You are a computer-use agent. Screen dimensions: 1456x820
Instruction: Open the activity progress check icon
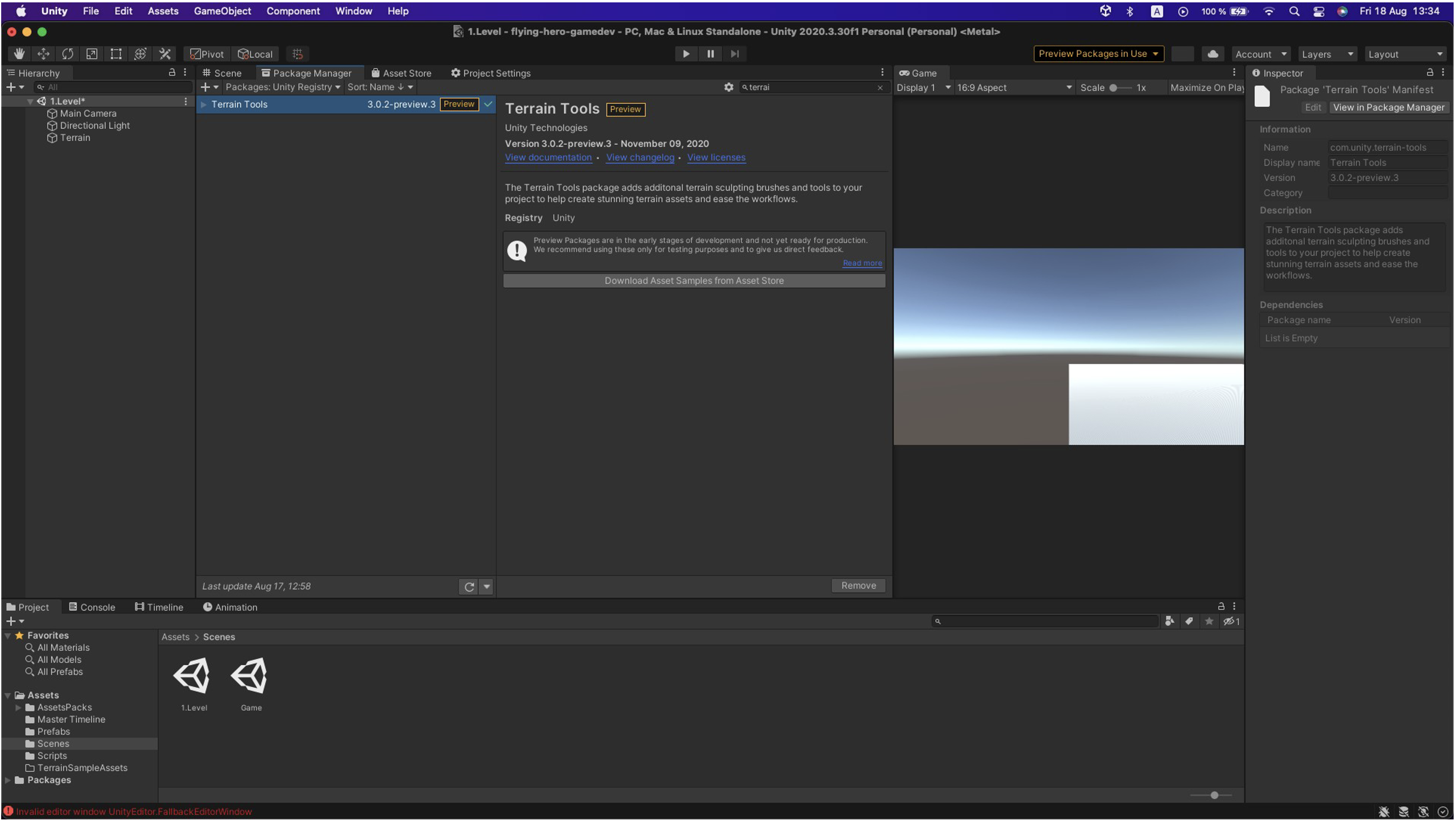coord(1442,812)
